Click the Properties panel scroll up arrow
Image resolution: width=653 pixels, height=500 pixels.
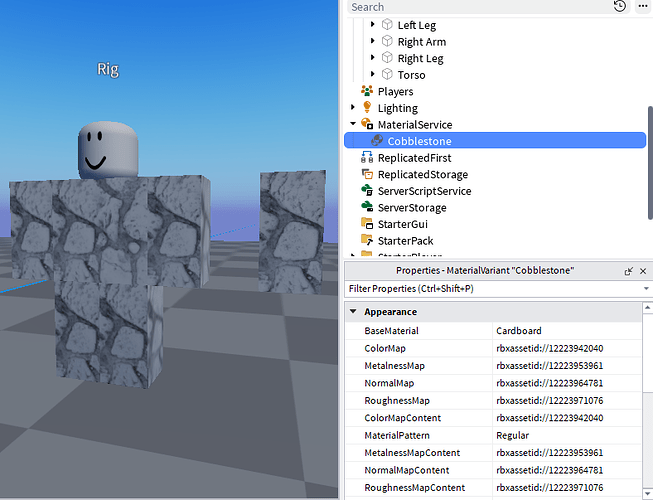pos(647,308)
